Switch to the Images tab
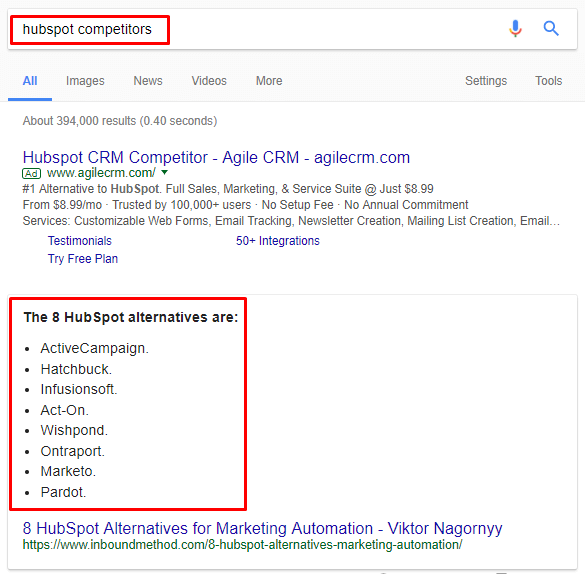585x574 pixels. (85, 81)
